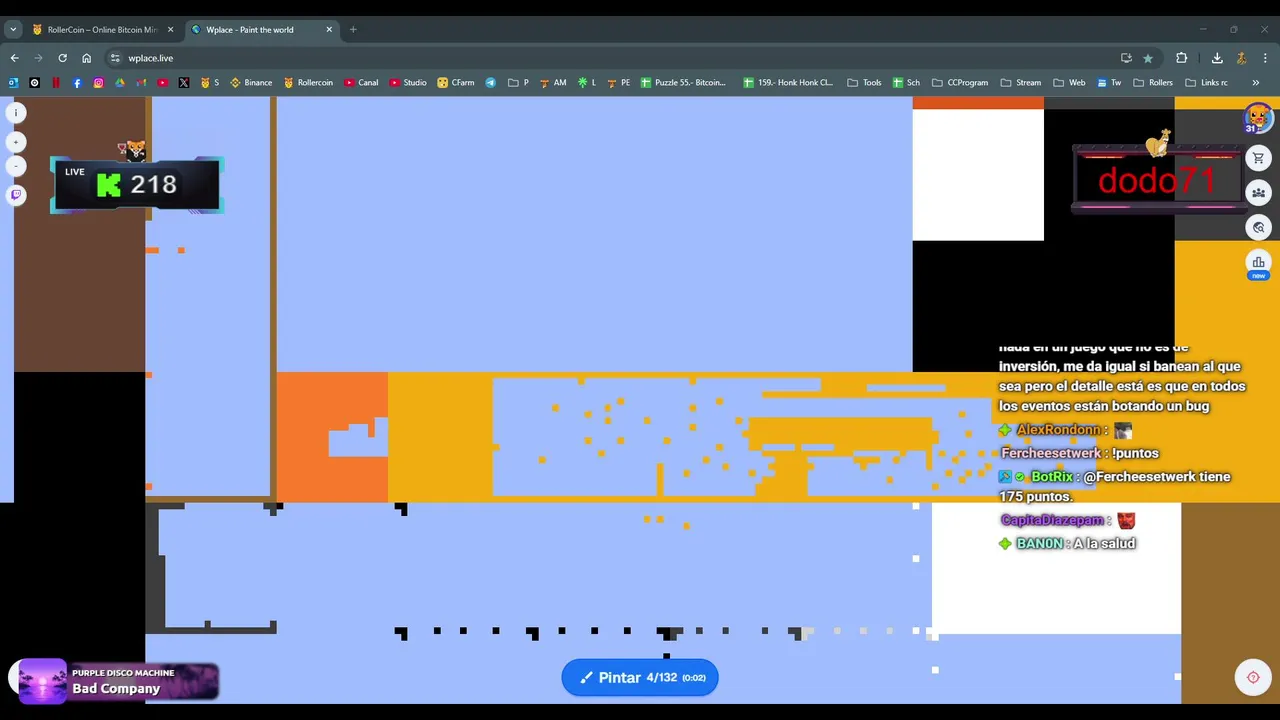This screenshot has height=720, width=1280.
Task: Expand the Tools bookmark folder
Action: point(864,83)
